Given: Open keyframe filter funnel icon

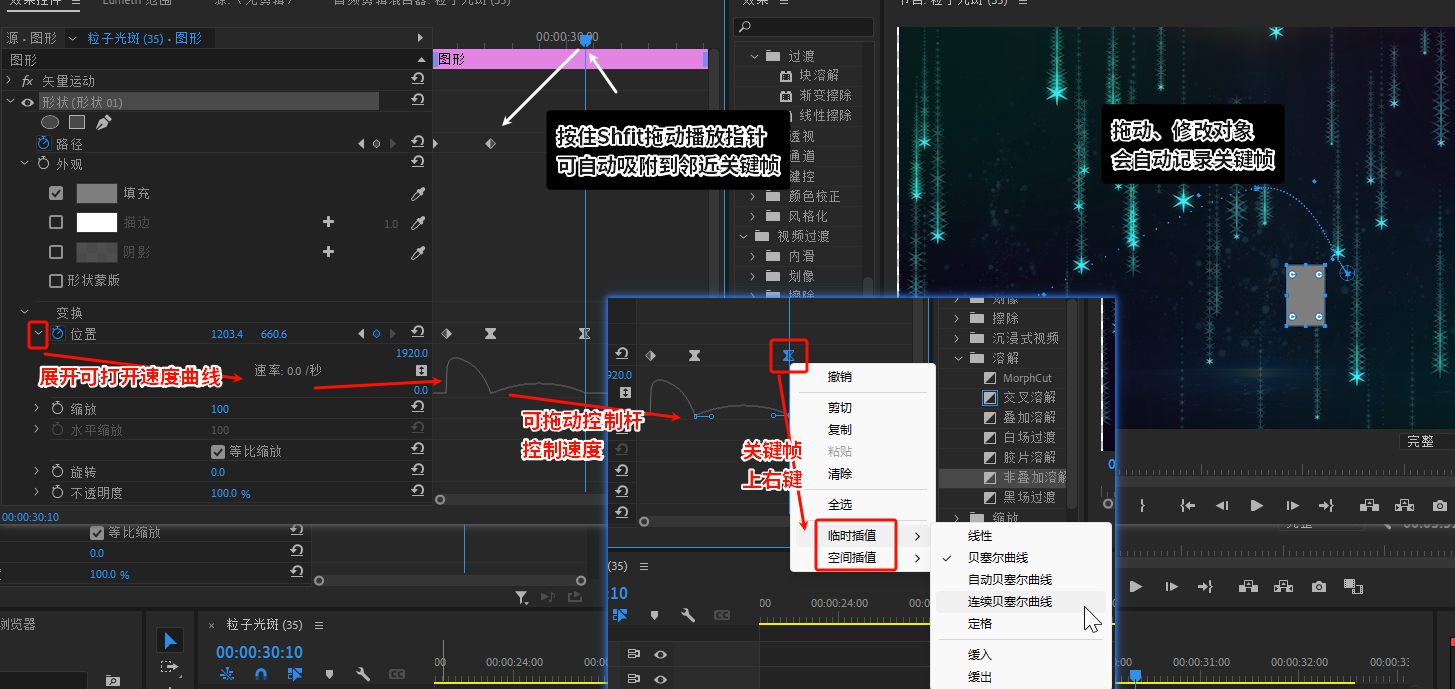Looking at the screenshot, I should (x=522, y=597).
